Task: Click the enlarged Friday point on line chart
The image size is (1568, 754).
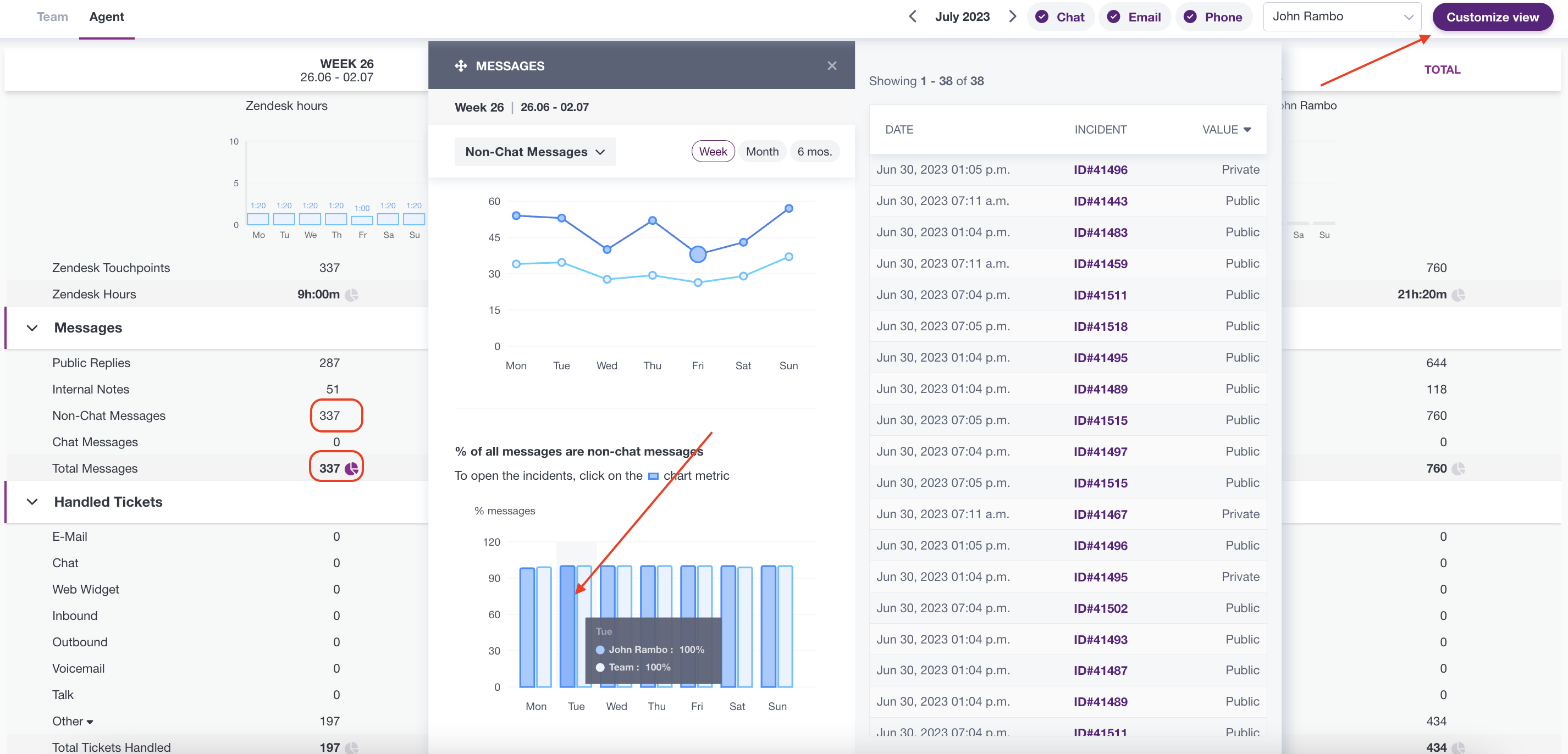Action: coord(698,254)
